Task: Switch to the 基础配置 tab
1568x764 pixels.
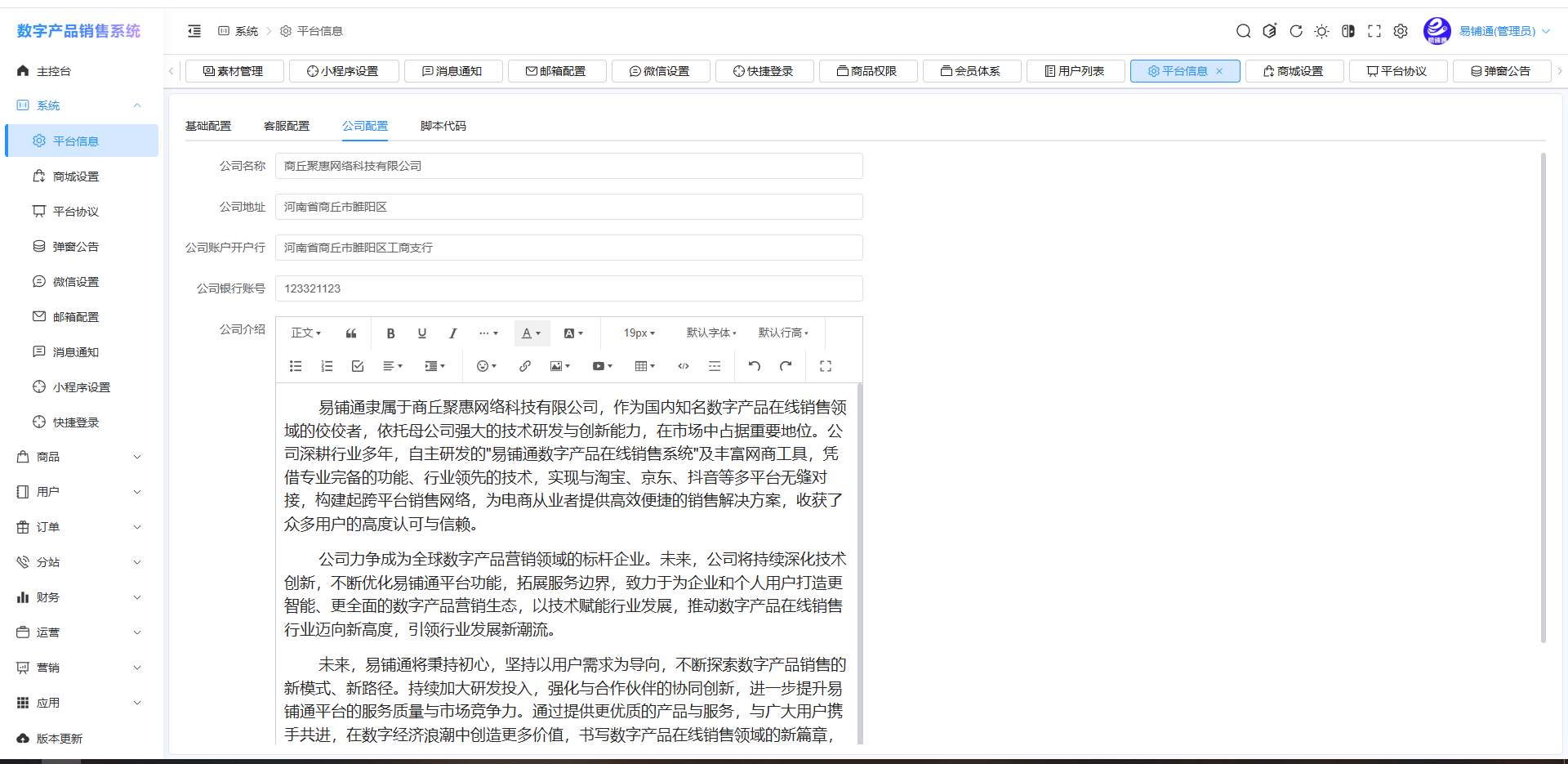Action: (208, 126)
